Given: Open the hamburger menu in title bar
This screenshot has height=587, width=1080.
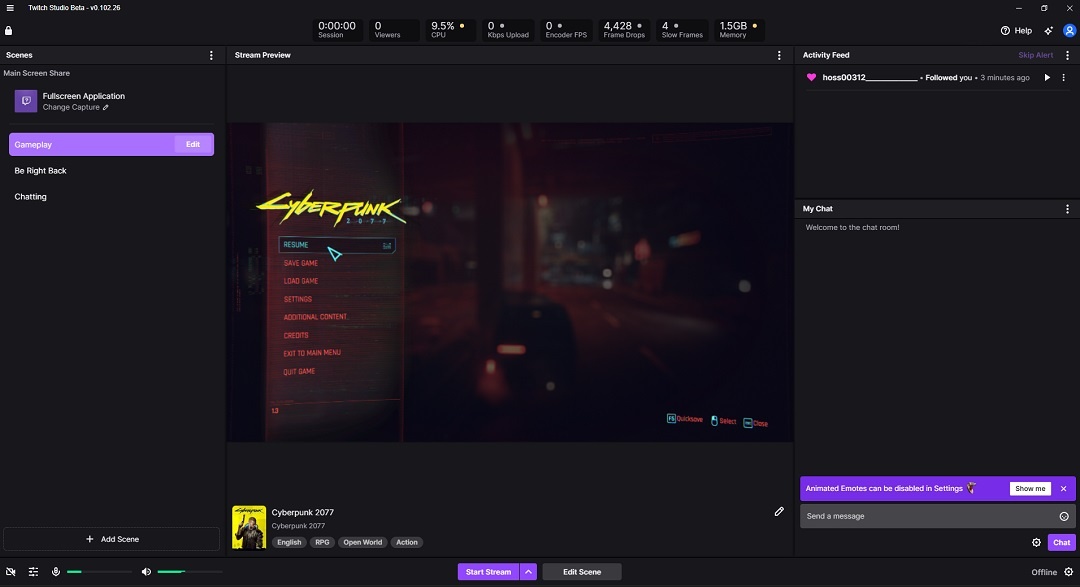Looking at the screenshot, I should click(x=10, y=8).
